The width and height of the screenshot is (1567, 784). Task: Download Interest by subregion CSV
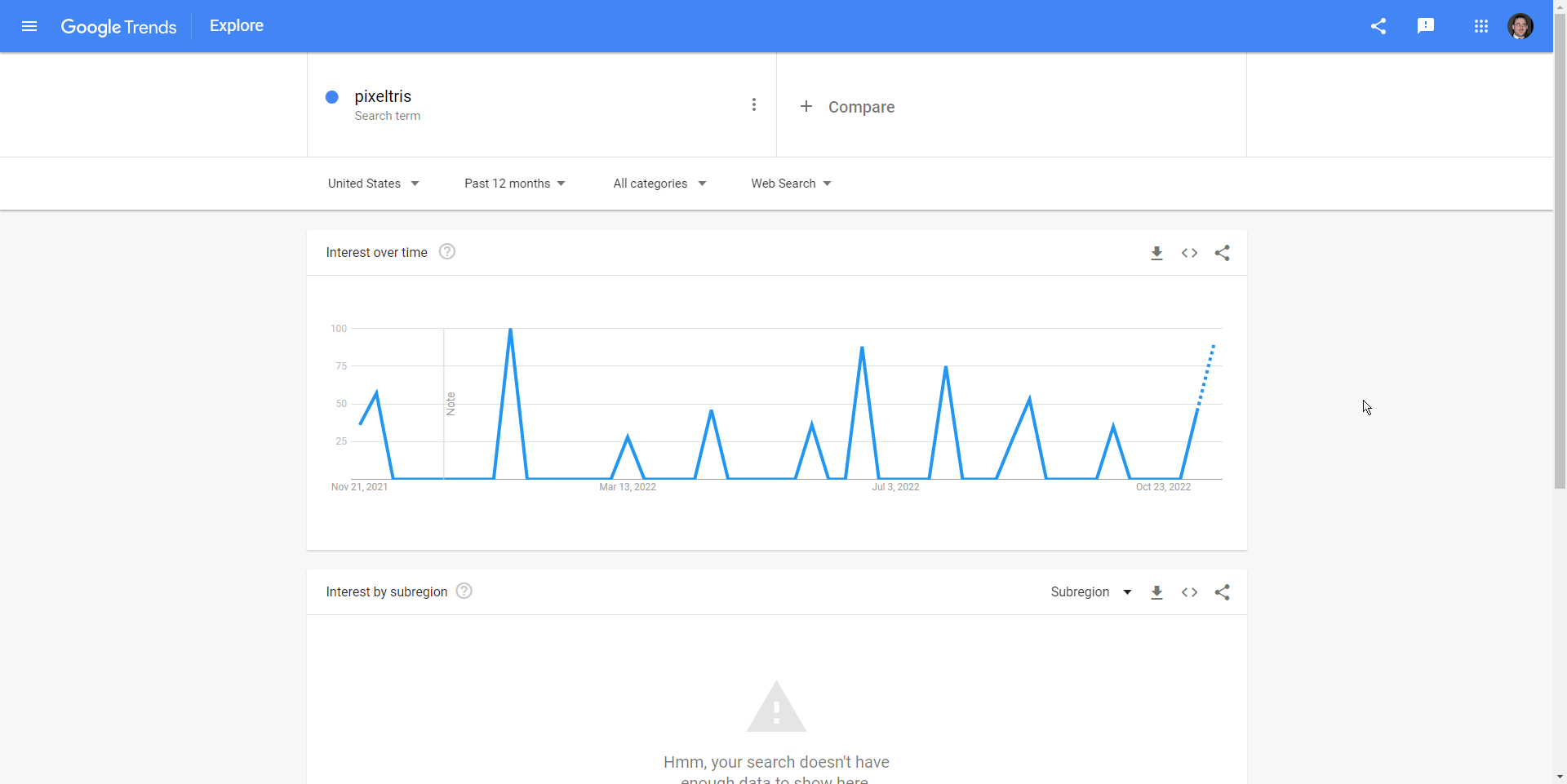coord(1156,592)
